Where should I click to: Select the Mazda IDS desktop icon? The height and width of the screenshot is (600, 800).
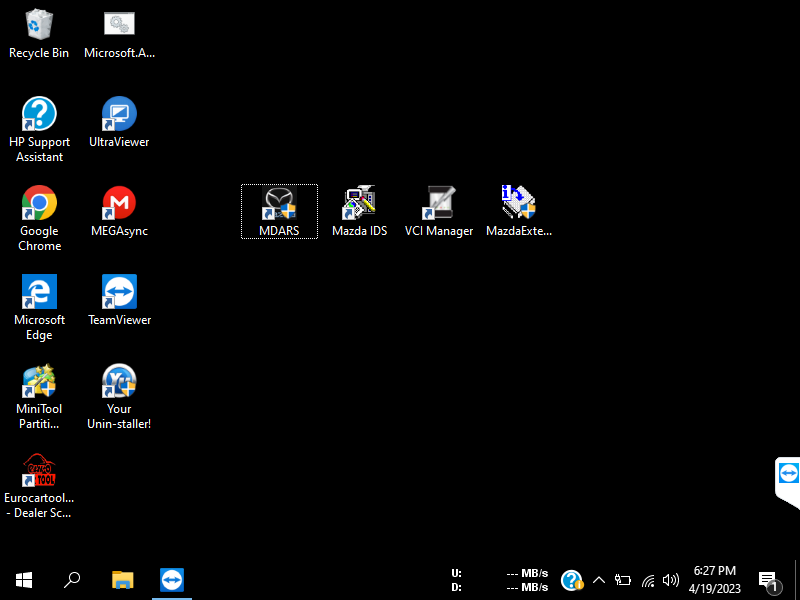(359, 204)
